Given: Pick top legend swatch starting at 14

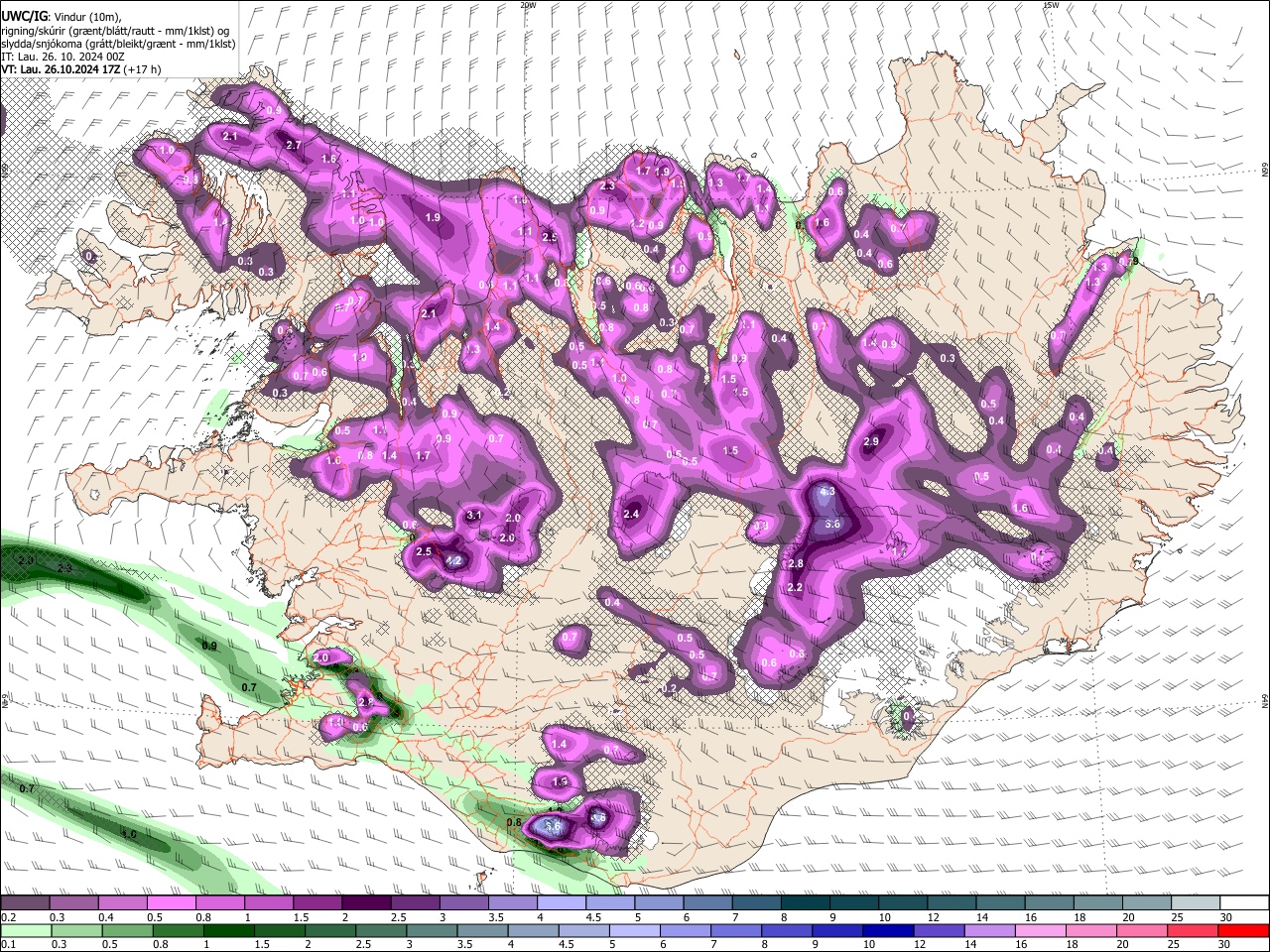Looking at the screenshot, I should [x=1001, y=903].
